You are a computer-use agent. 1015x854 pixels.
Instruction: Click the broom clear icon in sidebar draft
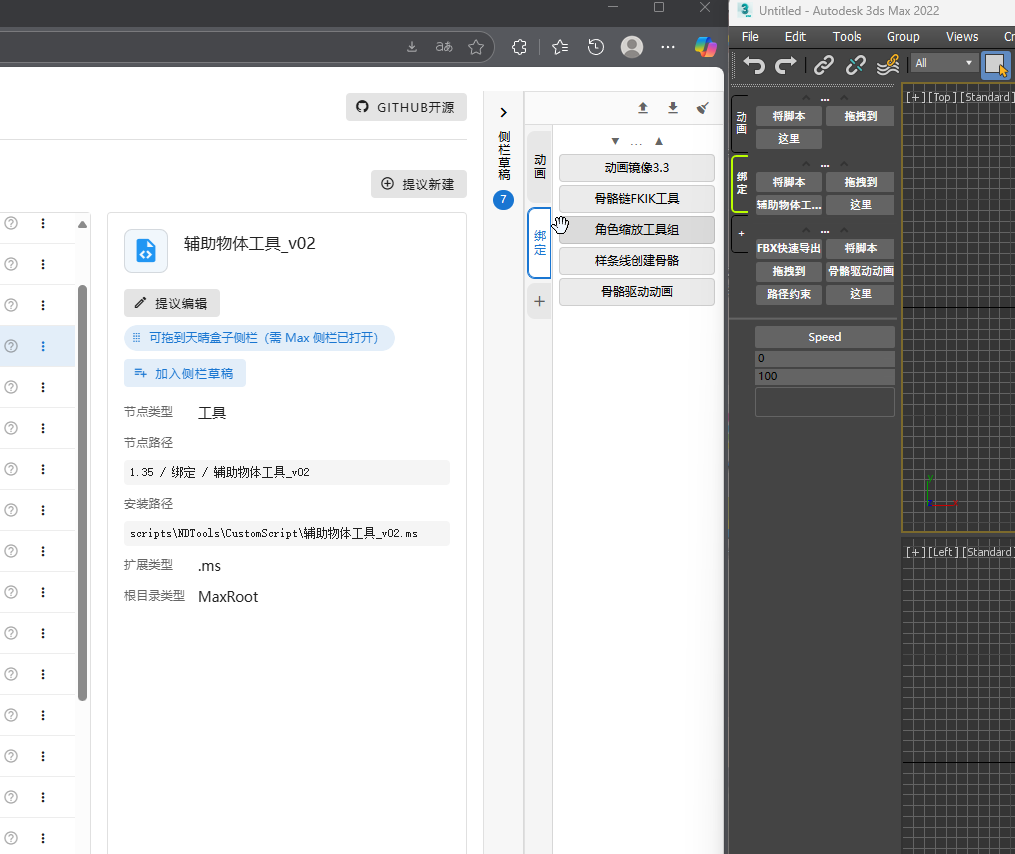(702, 107)
